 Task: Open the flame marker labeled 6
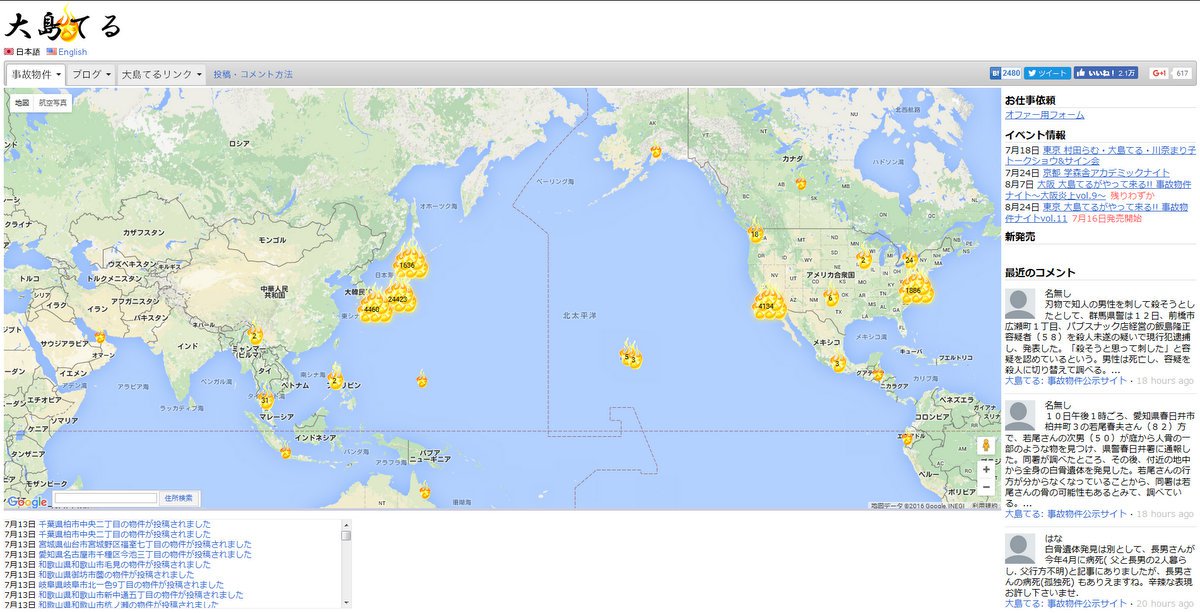(x=830, y=297)
